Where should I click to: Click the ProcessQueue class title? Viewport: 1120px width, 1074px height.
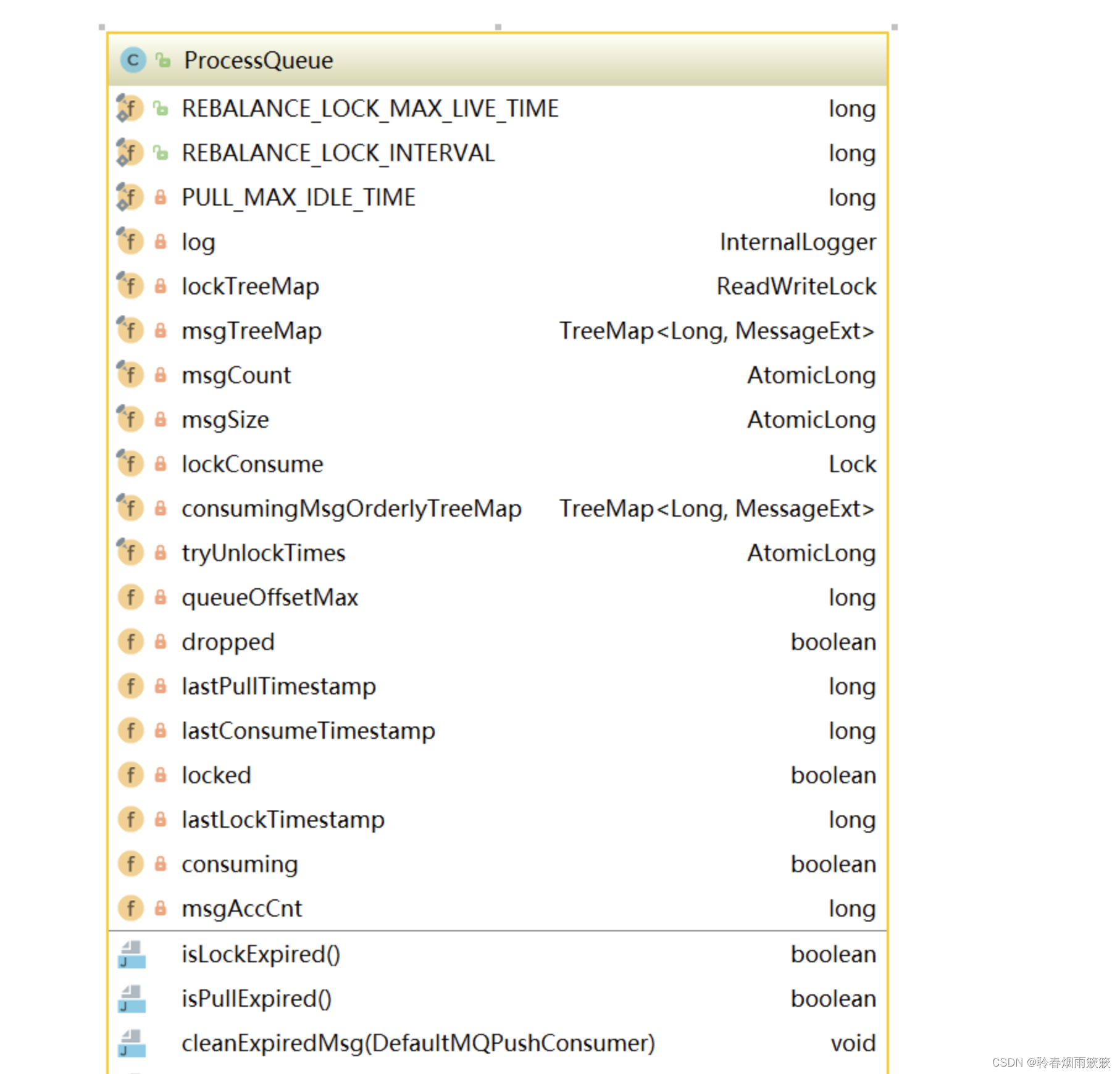click(x=258, y=60)
